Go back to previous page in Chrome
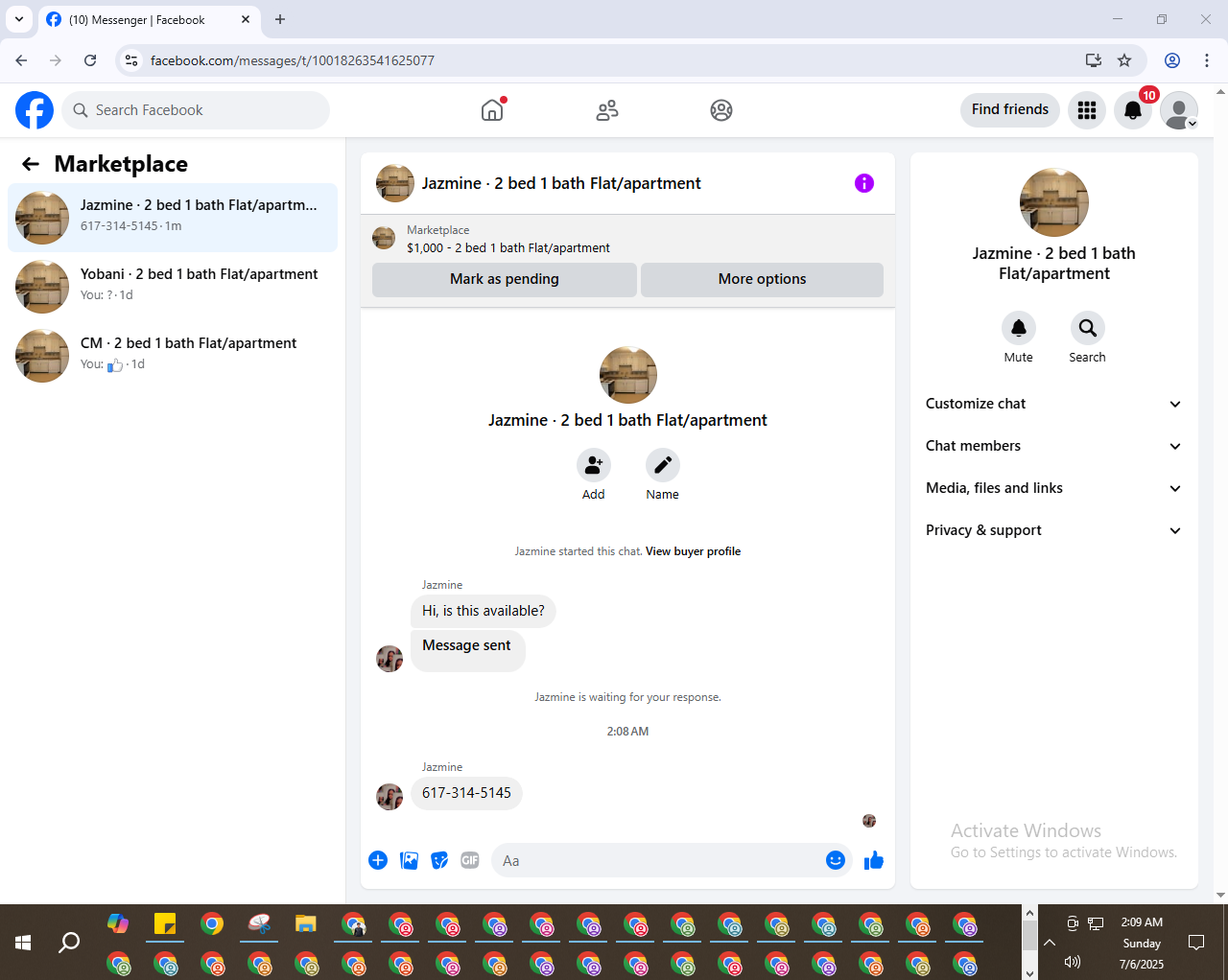The image size is (1228, 980). tap(21, 60)
